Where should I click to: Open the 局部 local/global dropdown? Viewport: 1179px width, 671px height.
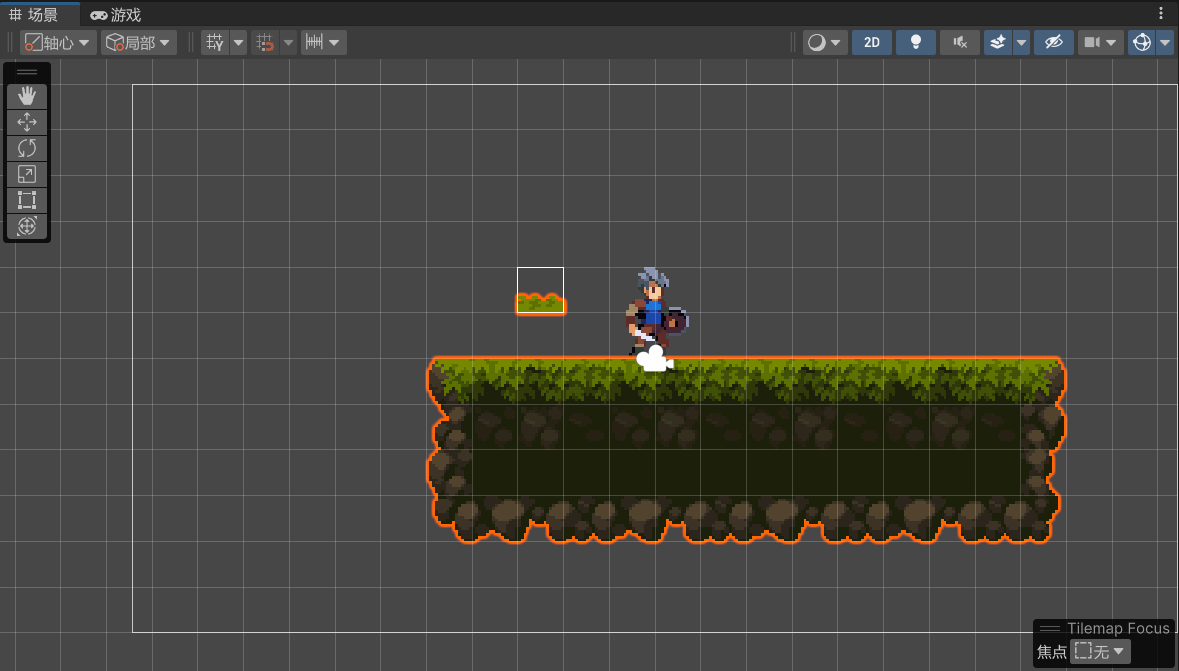pos(139,42)
